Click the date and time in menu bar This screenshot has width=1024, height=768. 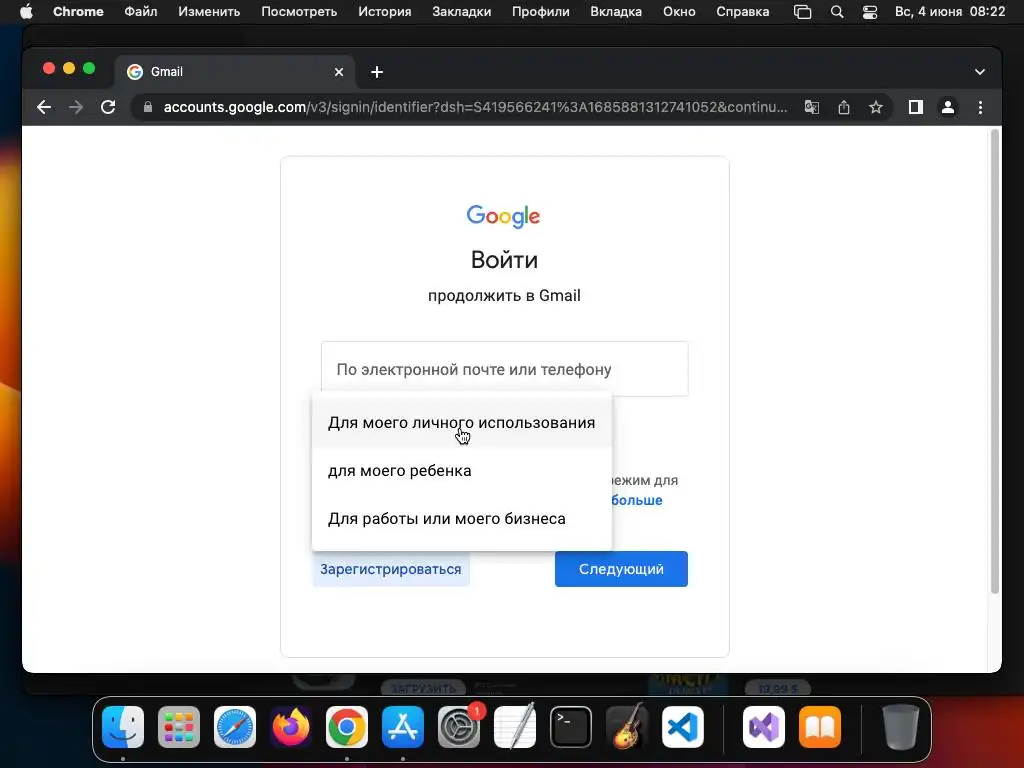(x=950, y=12)
